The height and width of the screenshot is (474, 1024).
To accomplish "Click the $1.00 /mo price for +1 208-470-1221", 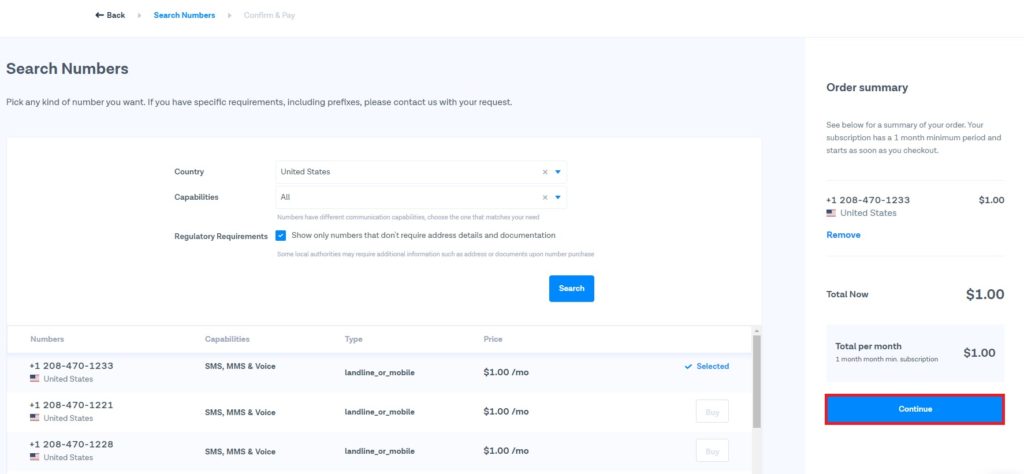I will 506,412.
